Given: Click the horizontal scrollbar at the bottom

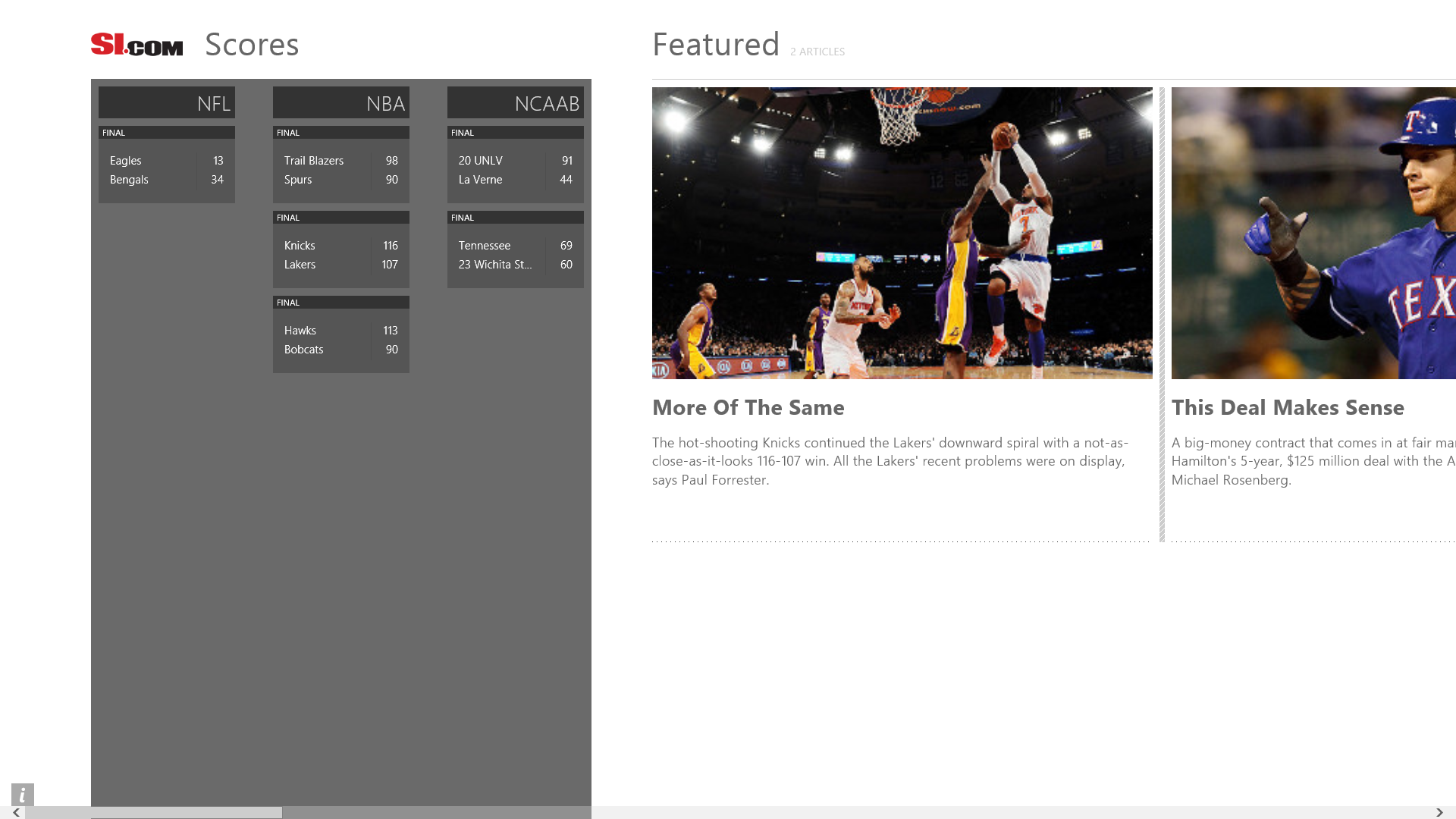Looking at the screenshot, I should coord(186,811).
